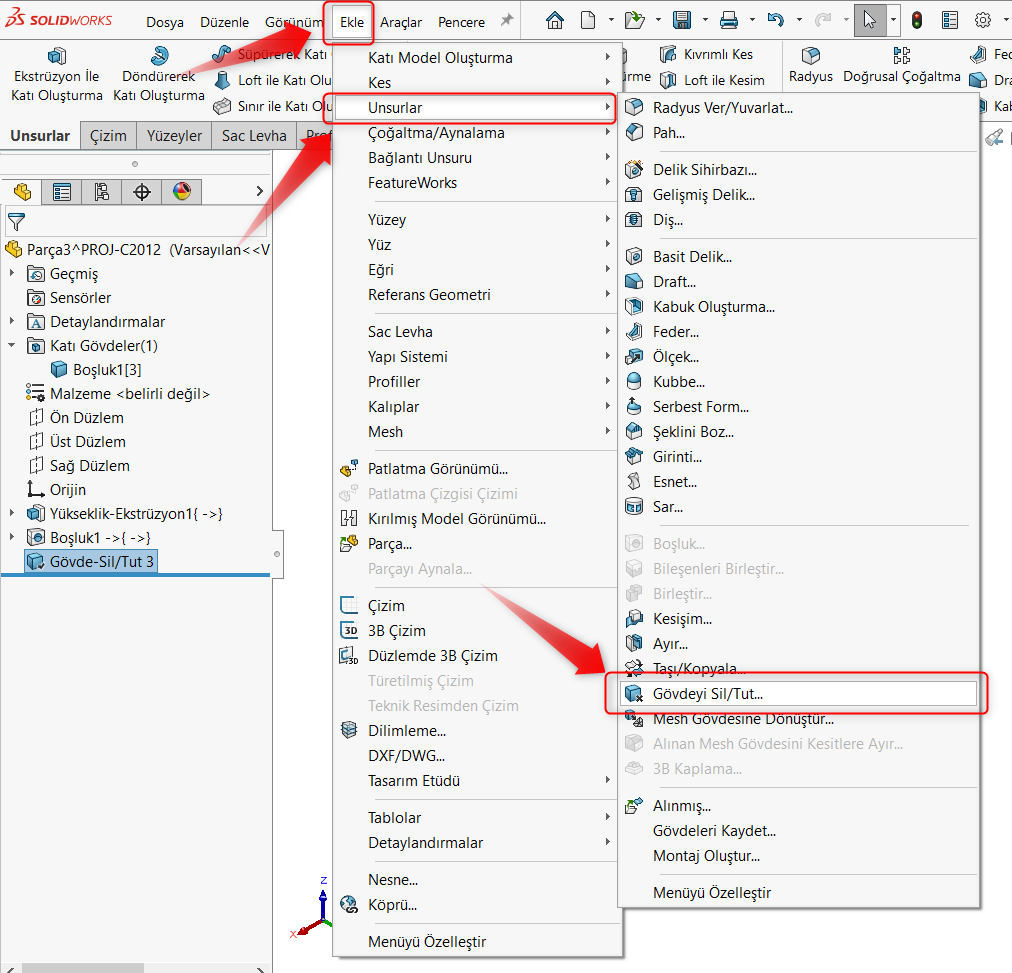Switch to the Sac Levha ribbon tab
Screen dimensions: 1012x973
pos(254,135)
